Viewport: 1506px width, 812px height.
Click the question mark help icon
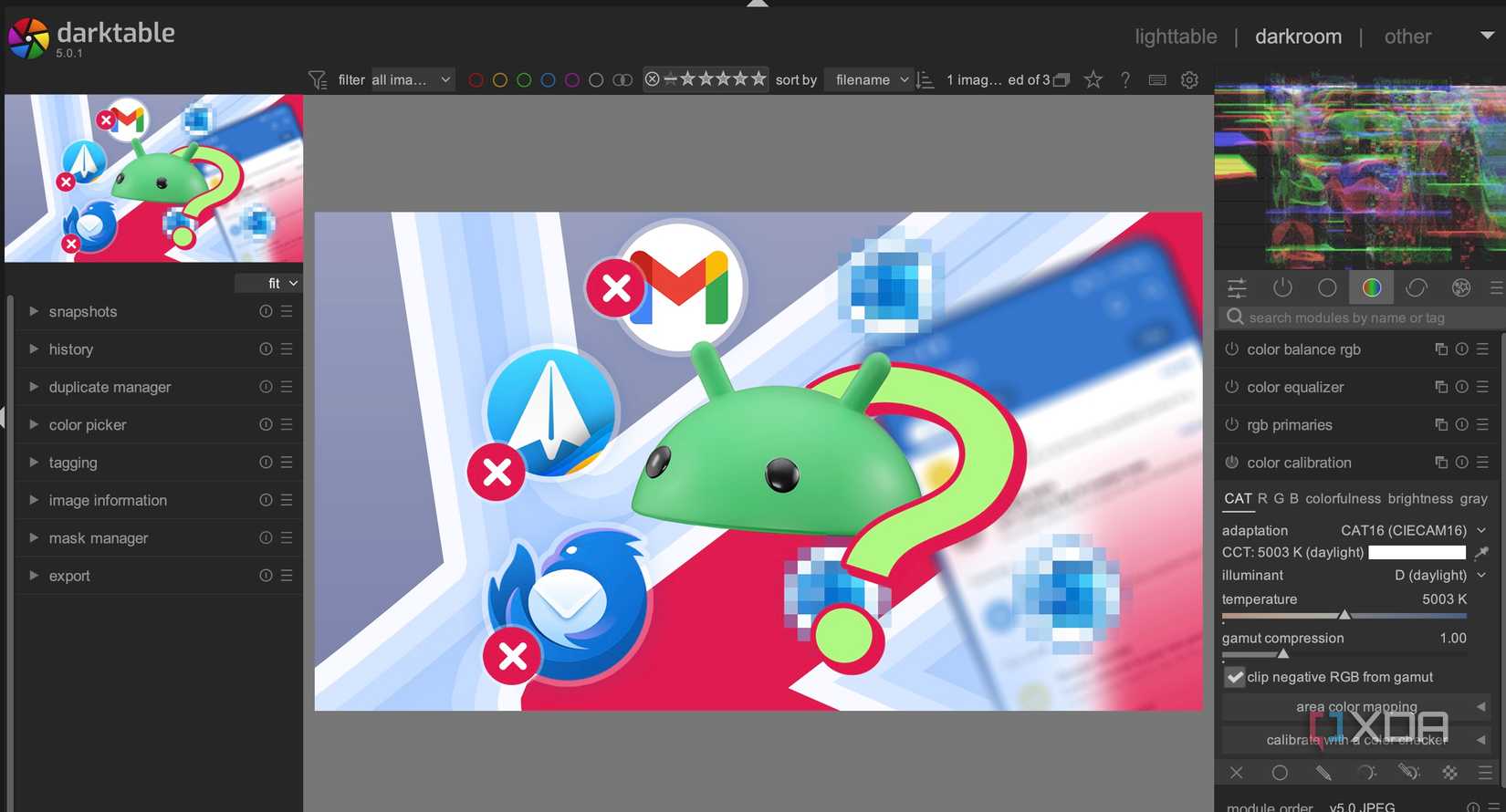point(1125,80)
